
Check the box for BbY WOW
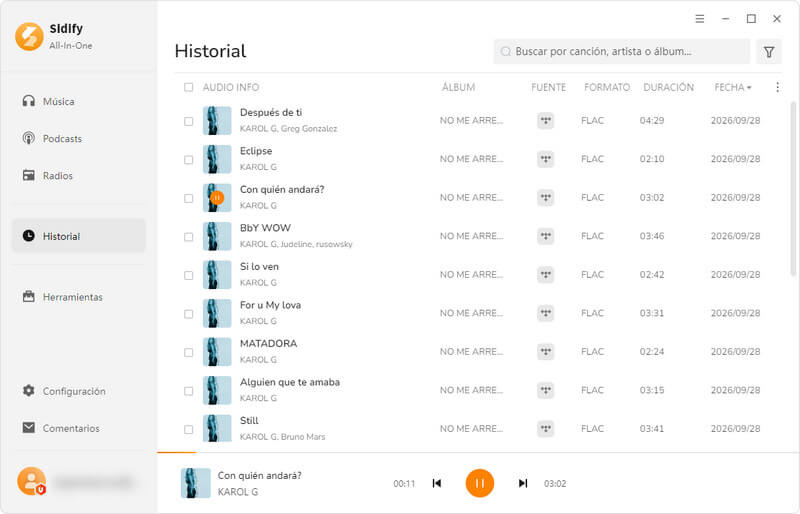[188, 237]
